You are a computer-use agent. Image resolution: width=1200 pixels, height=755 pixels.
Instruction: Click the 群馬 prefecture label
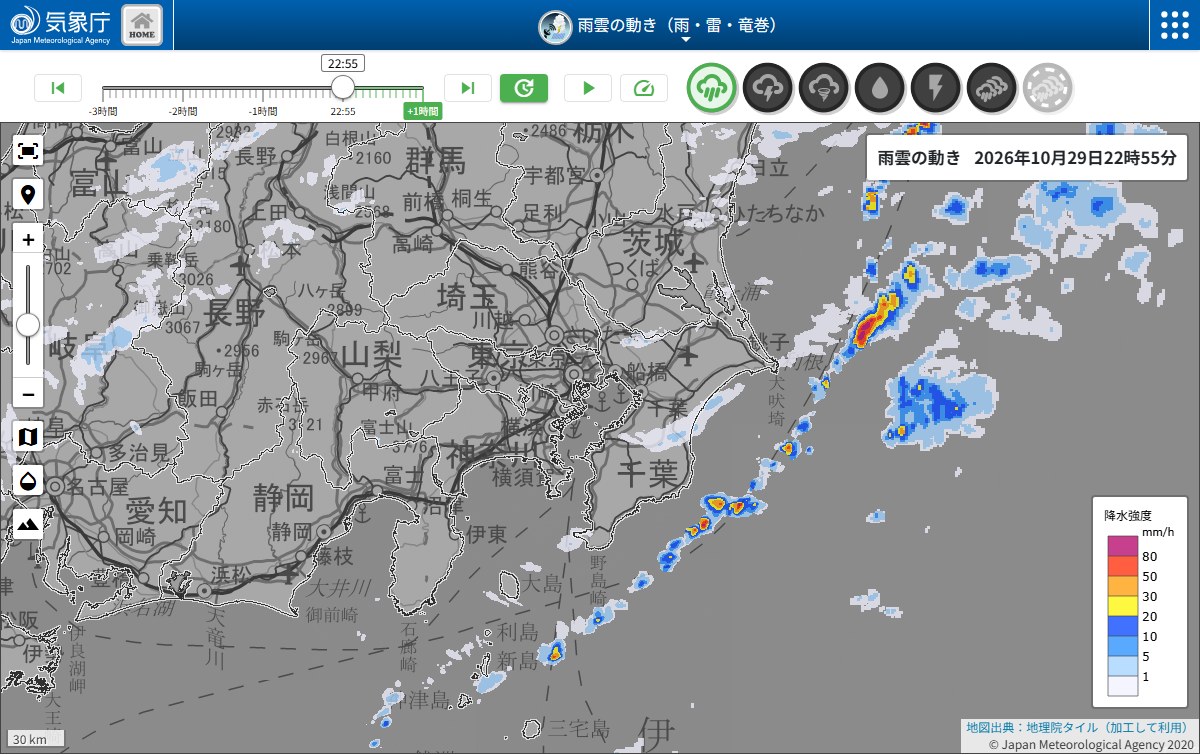pos(435,159)
